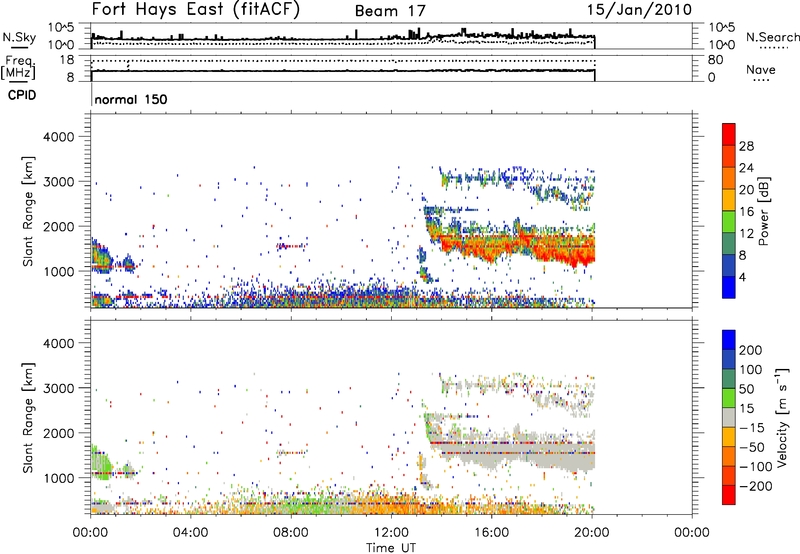Click the gray velocity band near 18:00 in the velocity panel

[541, 454]
